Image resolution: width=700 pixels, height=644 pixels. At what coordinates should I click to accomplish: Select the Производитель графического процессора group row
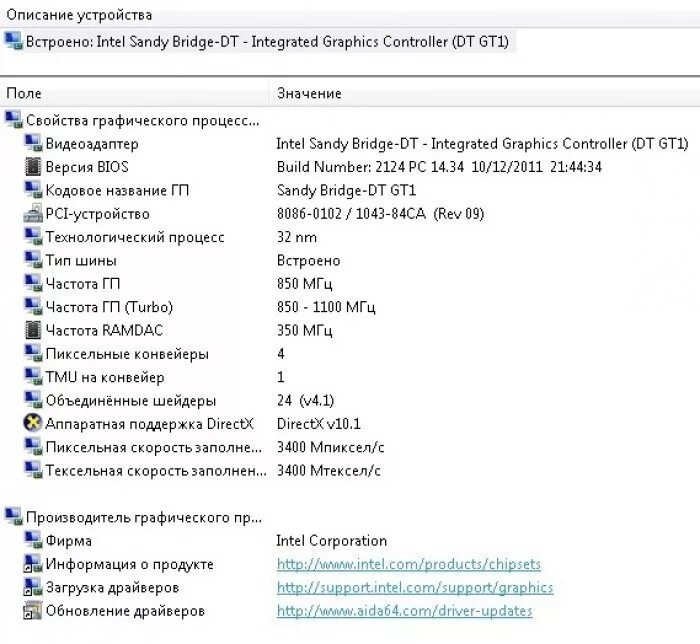[133, 517]
